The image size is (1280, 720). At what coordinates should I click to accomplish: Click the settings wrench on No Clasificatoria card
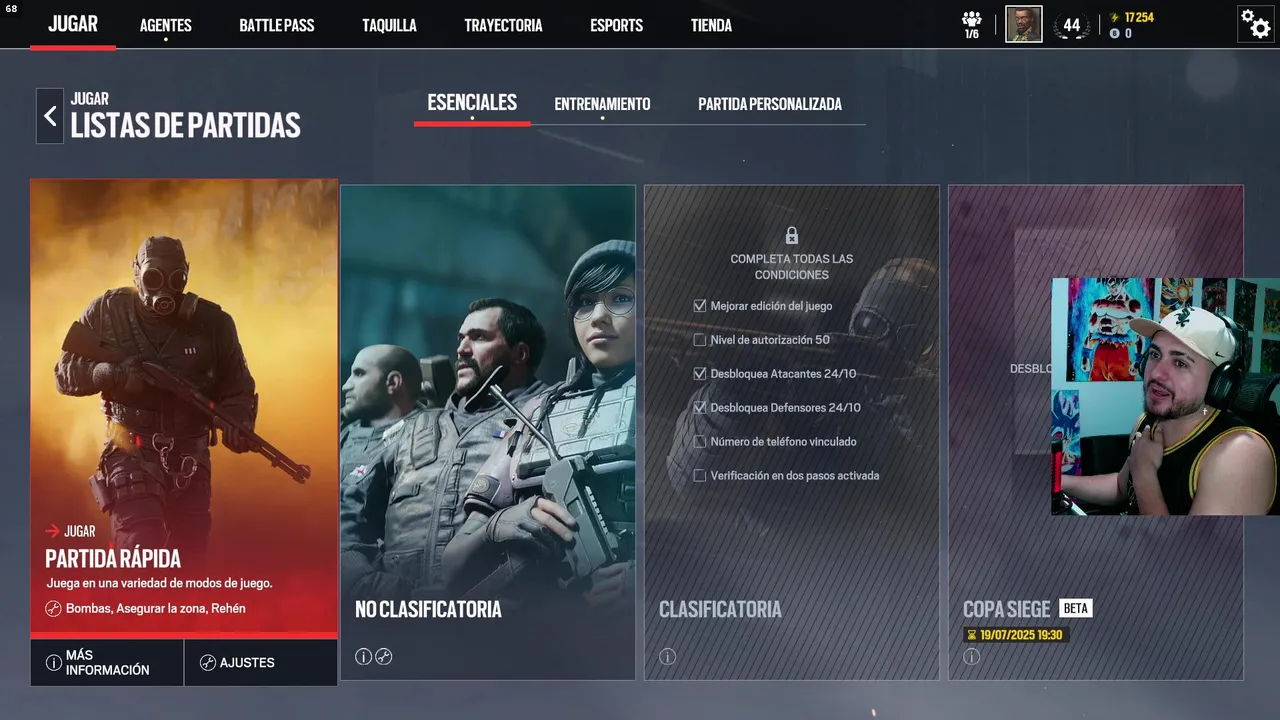[x=384, y=657]
